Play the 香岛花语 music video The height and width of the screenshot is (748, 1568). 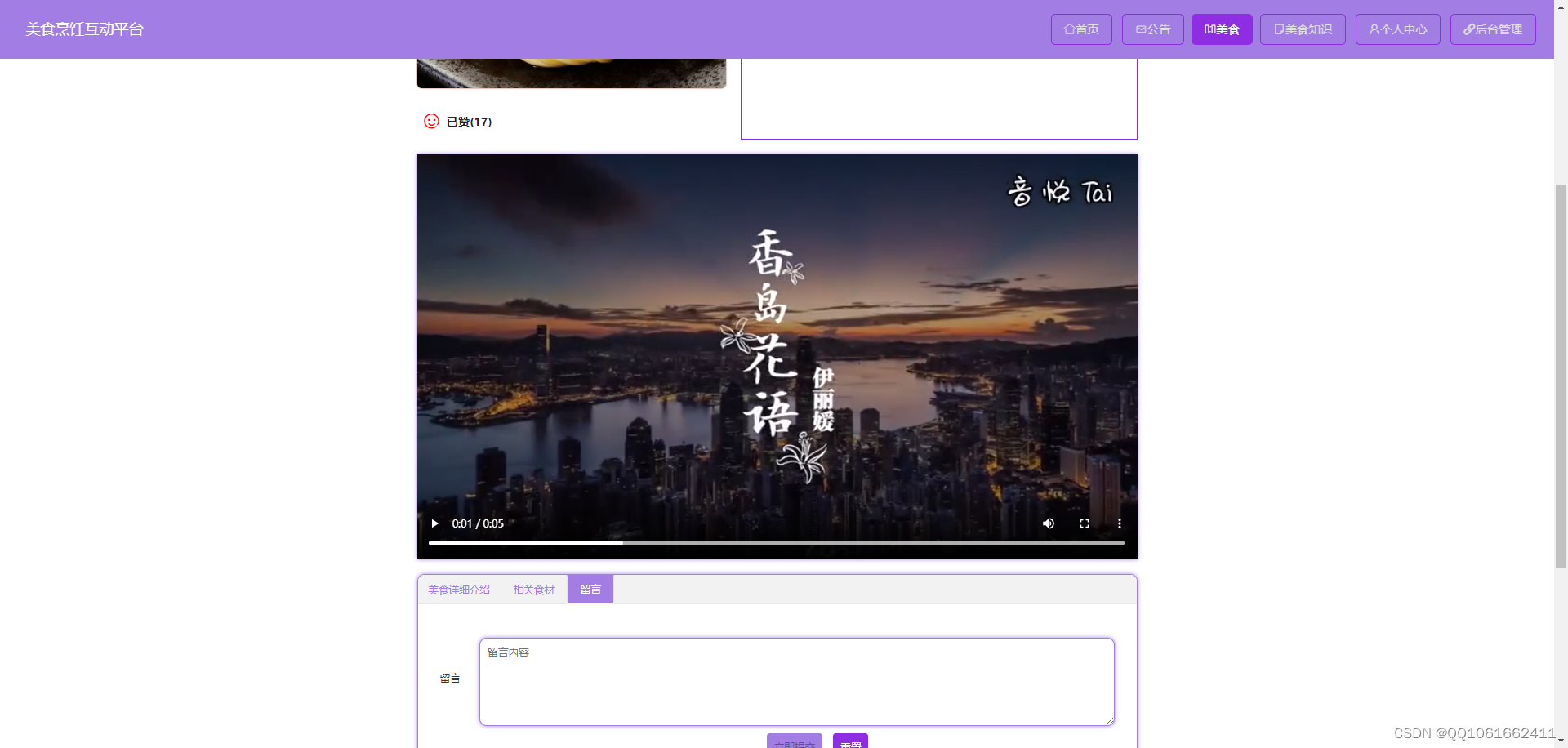click(434, 523)
